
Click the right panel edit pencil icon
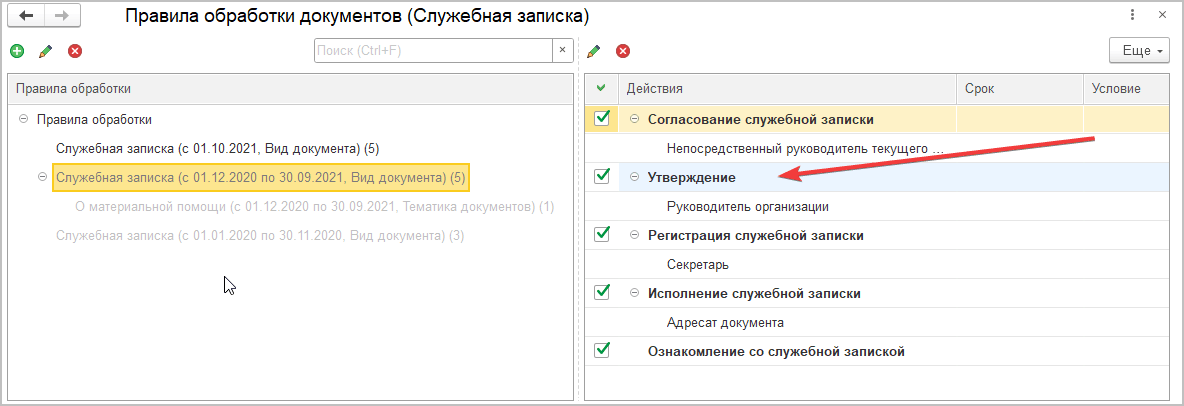point(594,51)
